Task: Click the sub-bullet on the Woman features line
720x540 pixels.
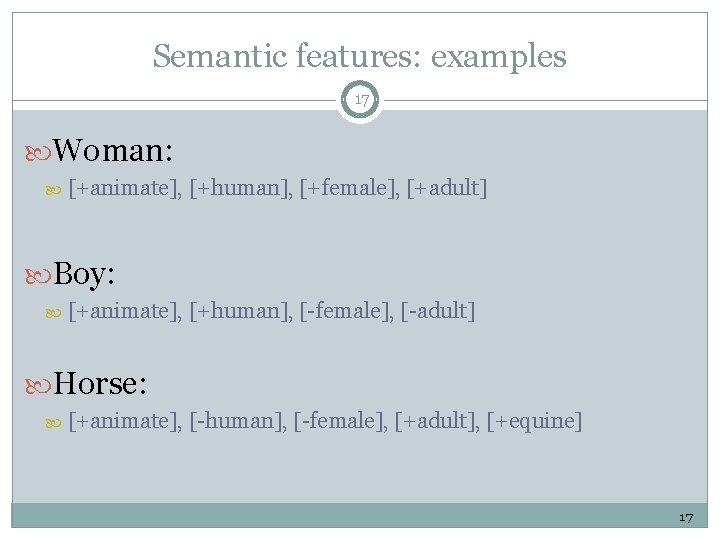Action: 56,189
